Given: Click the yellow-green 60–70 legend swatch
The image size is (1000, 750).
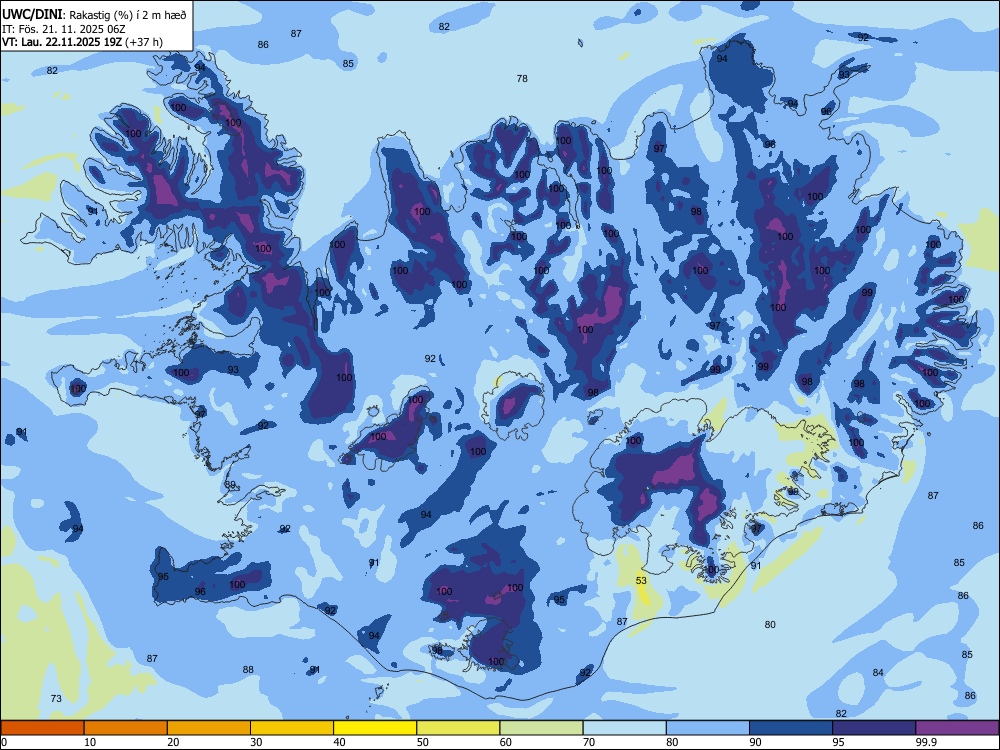Looking at the screenshot, I should pos(541,728).
